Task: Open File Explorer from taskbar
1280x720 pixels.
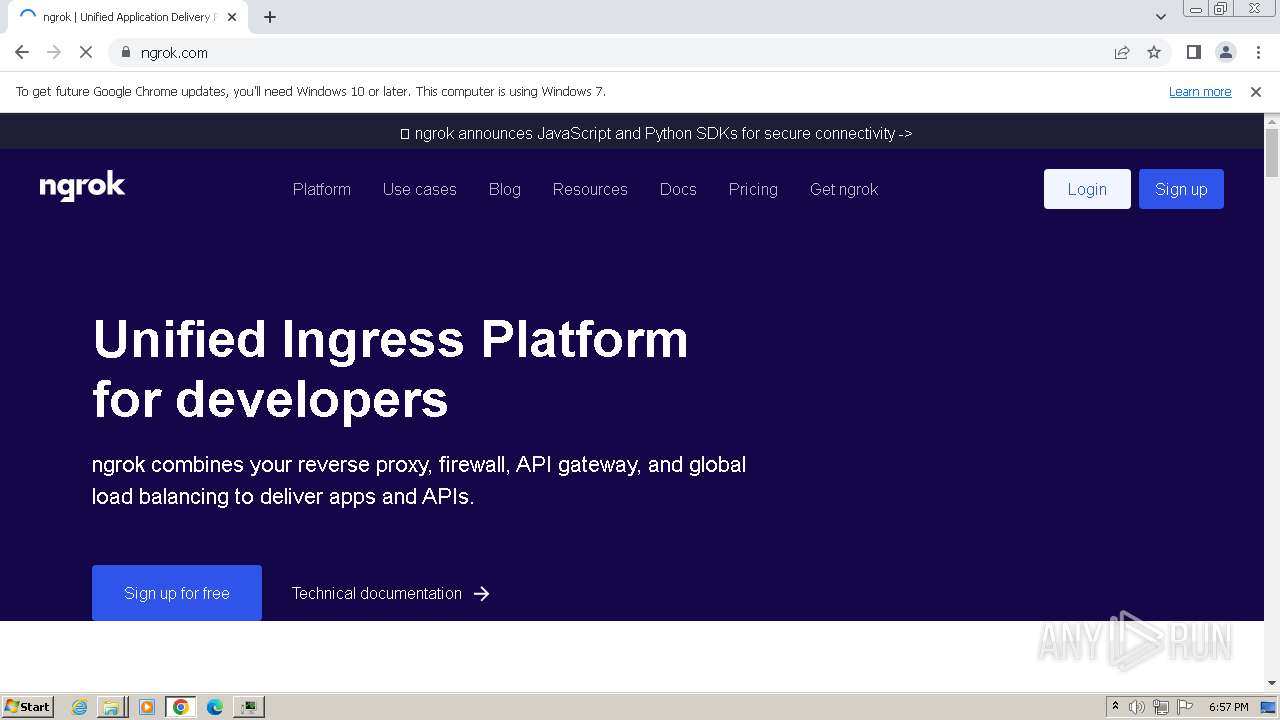Action: [x=111, y=707]
